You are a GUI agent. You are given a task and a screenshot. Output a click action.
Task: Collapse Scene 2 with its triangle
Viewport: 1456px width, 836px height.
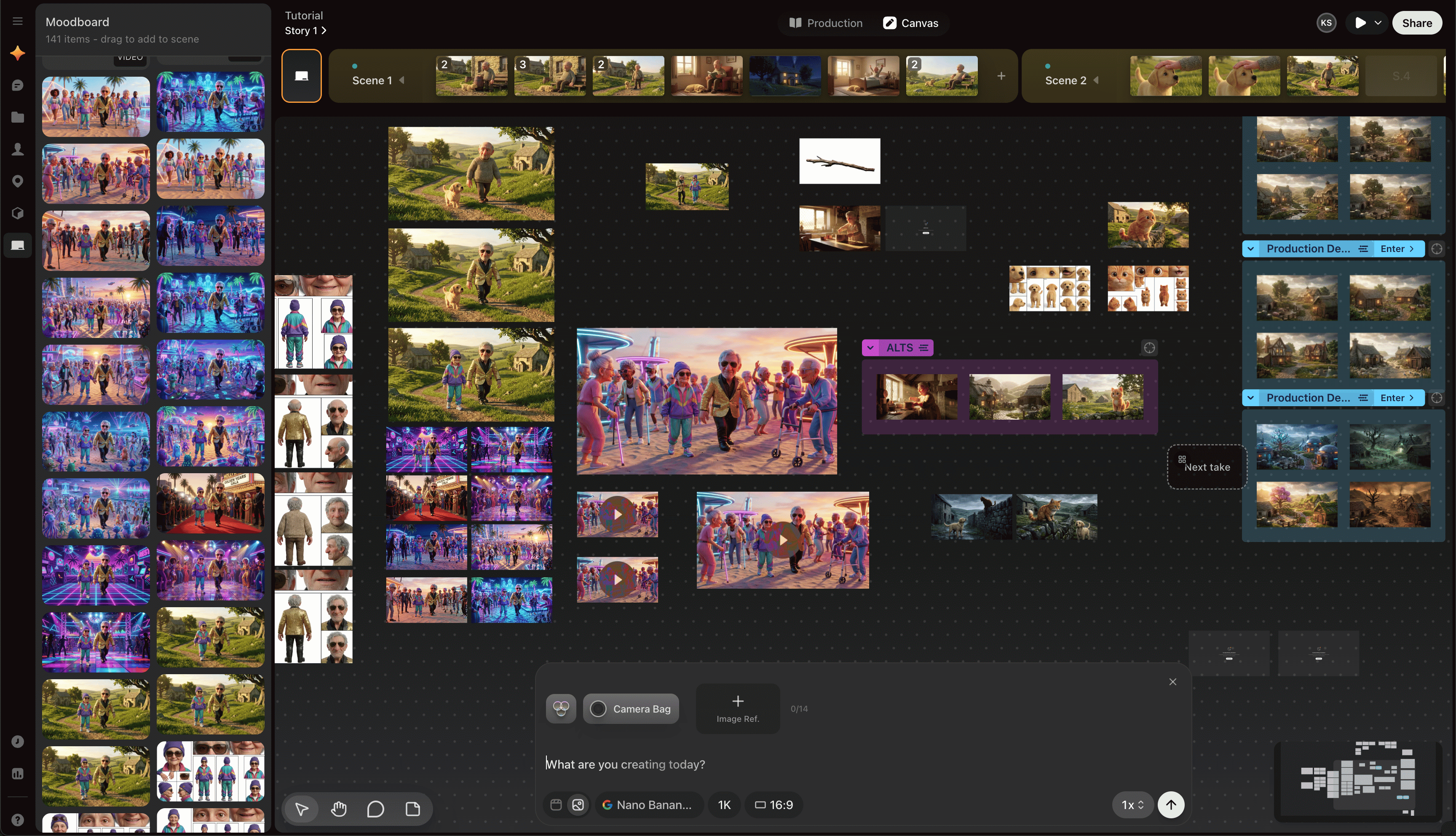pos(1096,80)
